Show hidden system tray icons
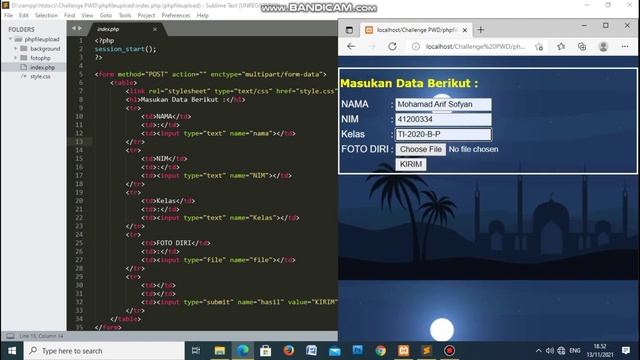 (x=538, y=351)
